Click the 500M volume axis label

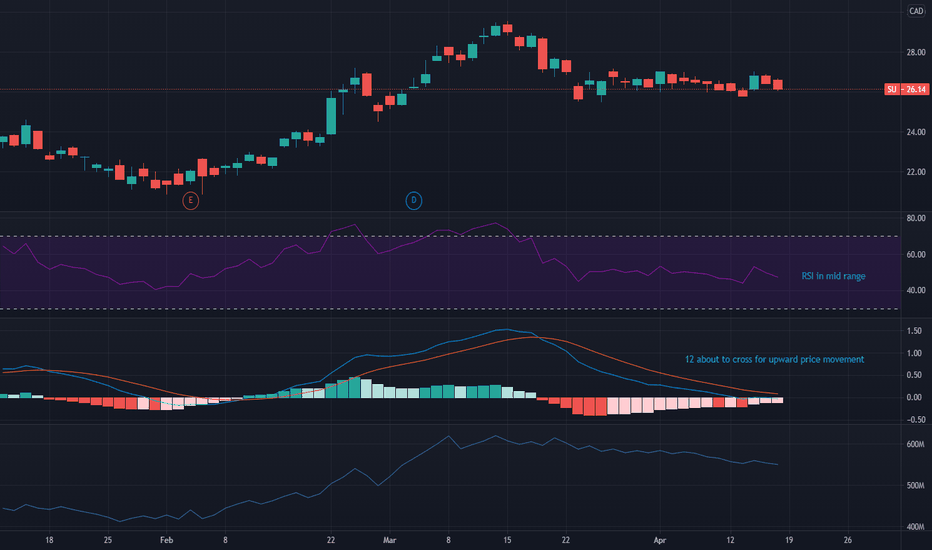point(915,486)
